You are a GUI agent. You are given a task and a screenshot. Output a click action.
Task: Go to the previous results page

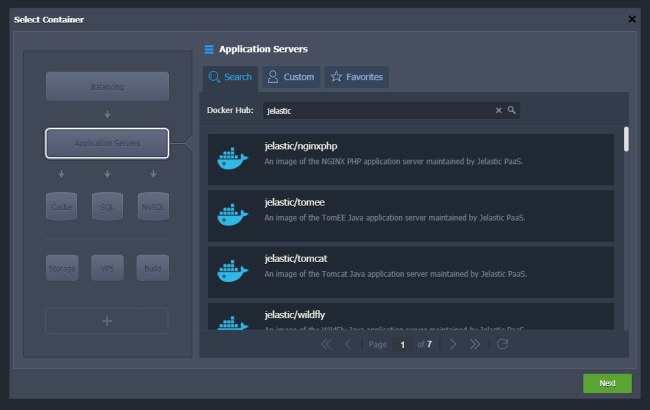tap(348, 344)
